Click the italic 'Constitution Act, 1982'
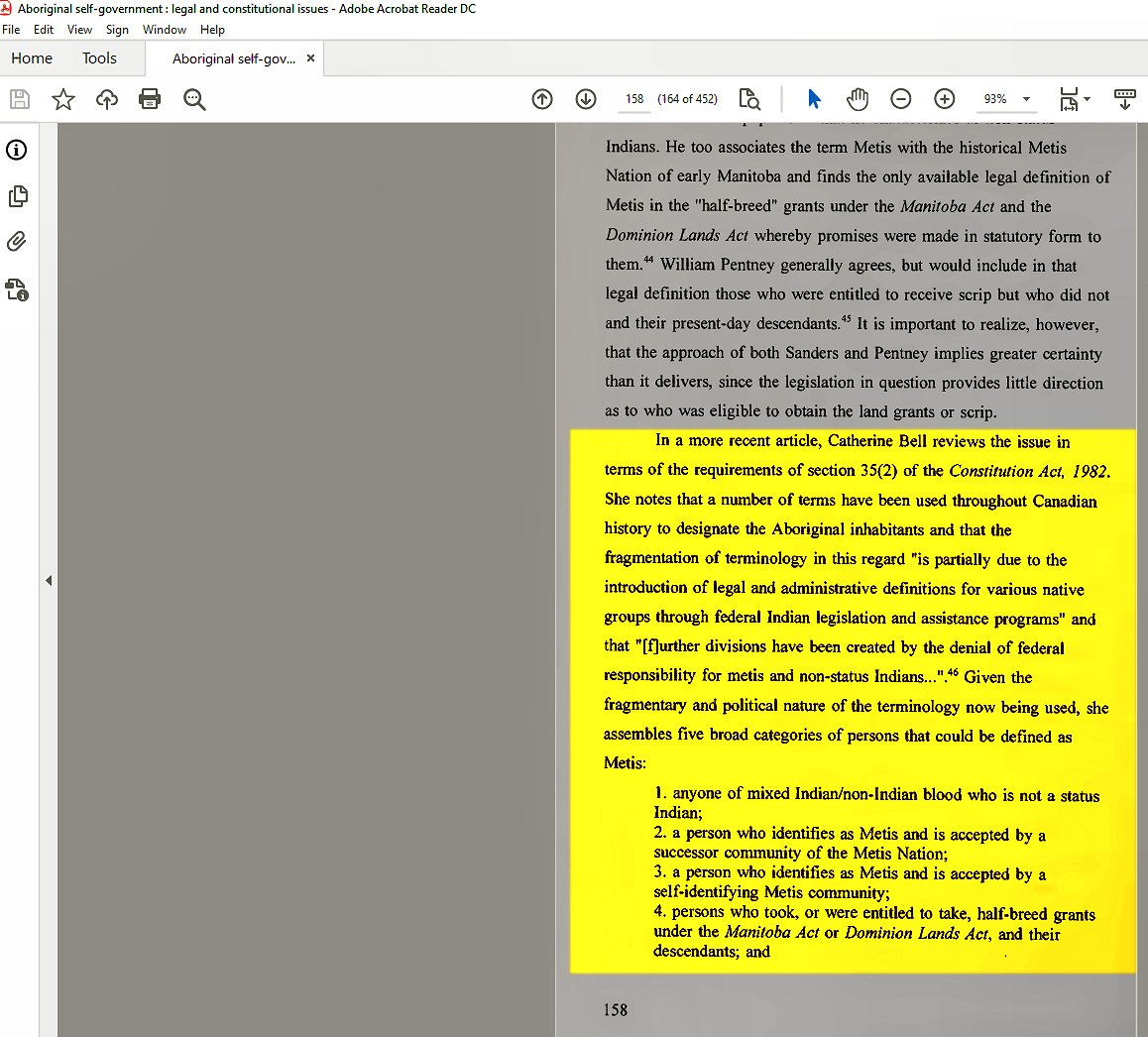The width and height of the screenshot is (1148, 1037). pos(1029,471)
